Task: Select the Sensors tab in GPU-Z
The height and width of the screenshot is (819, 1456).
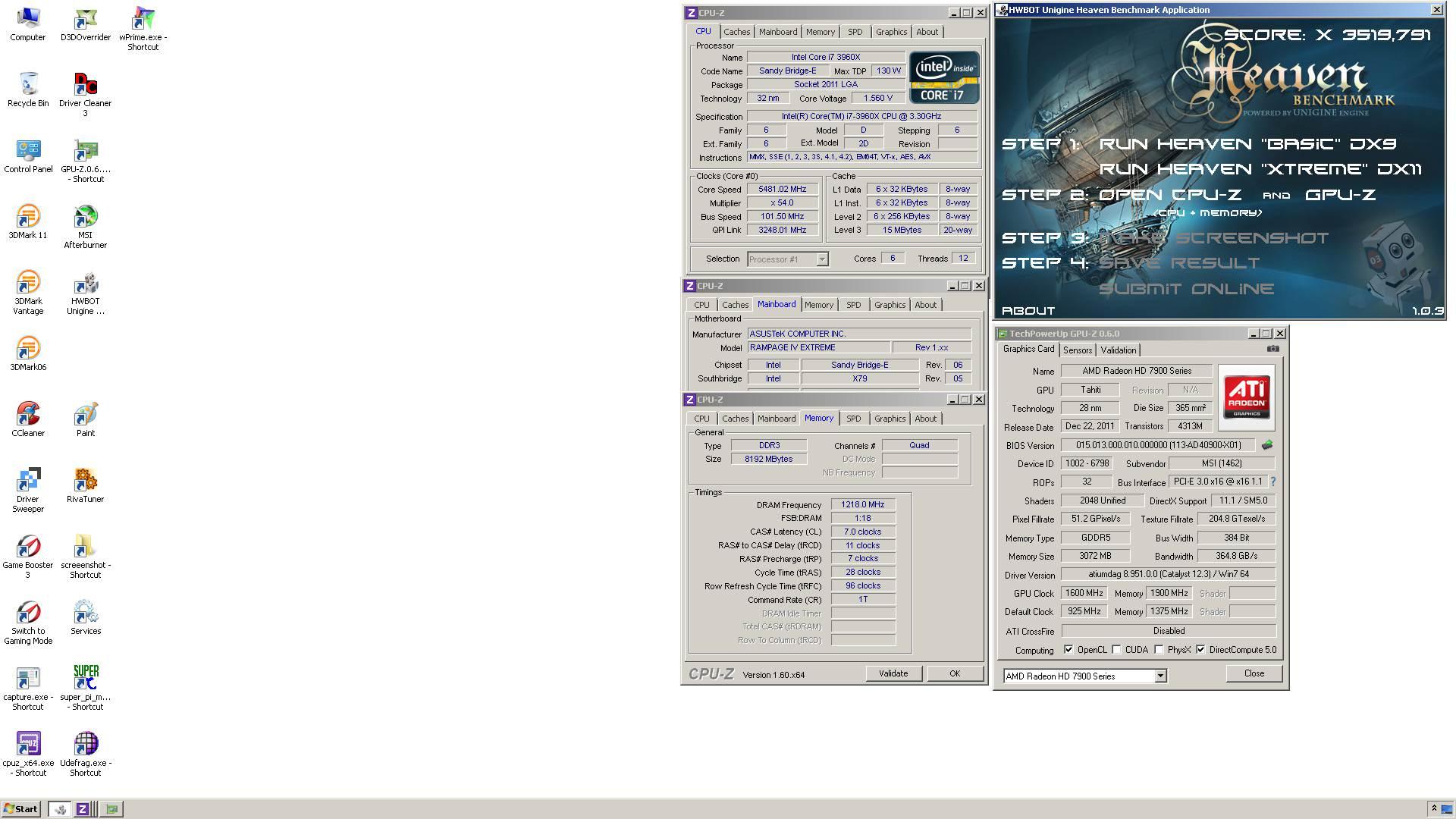Action: click(1077, 350)
